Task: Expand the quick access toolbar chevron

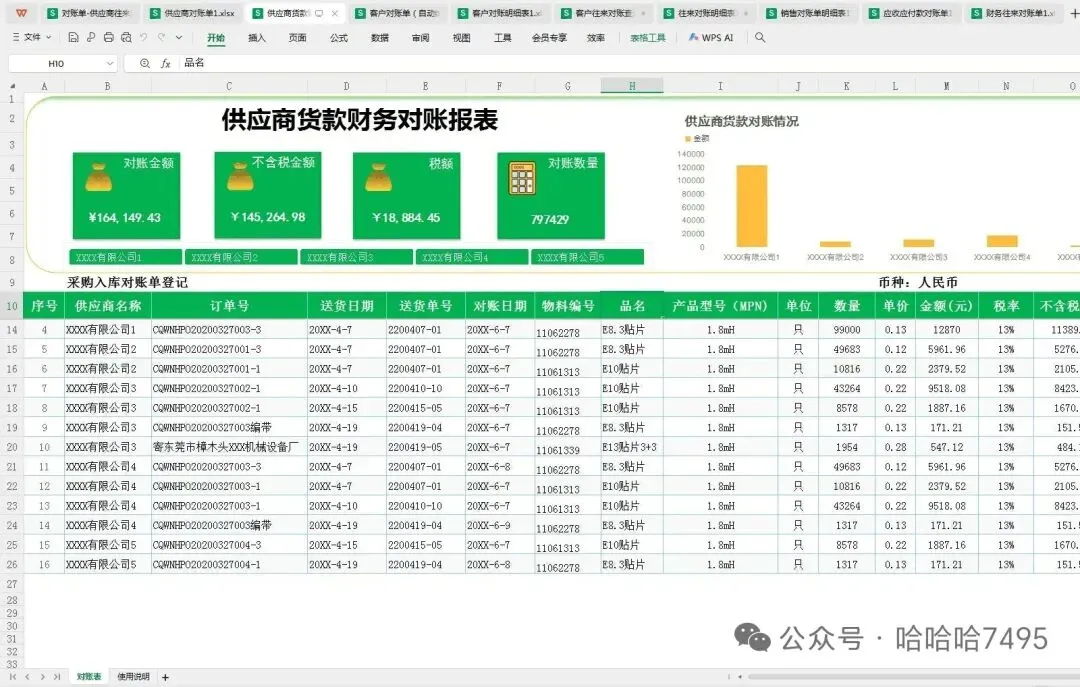Action: tap(179, 37)
